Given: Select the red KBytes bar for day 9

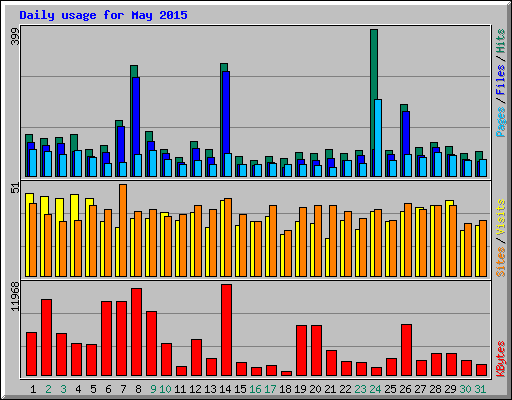Looking at the screenshot, I should point(151,344).
